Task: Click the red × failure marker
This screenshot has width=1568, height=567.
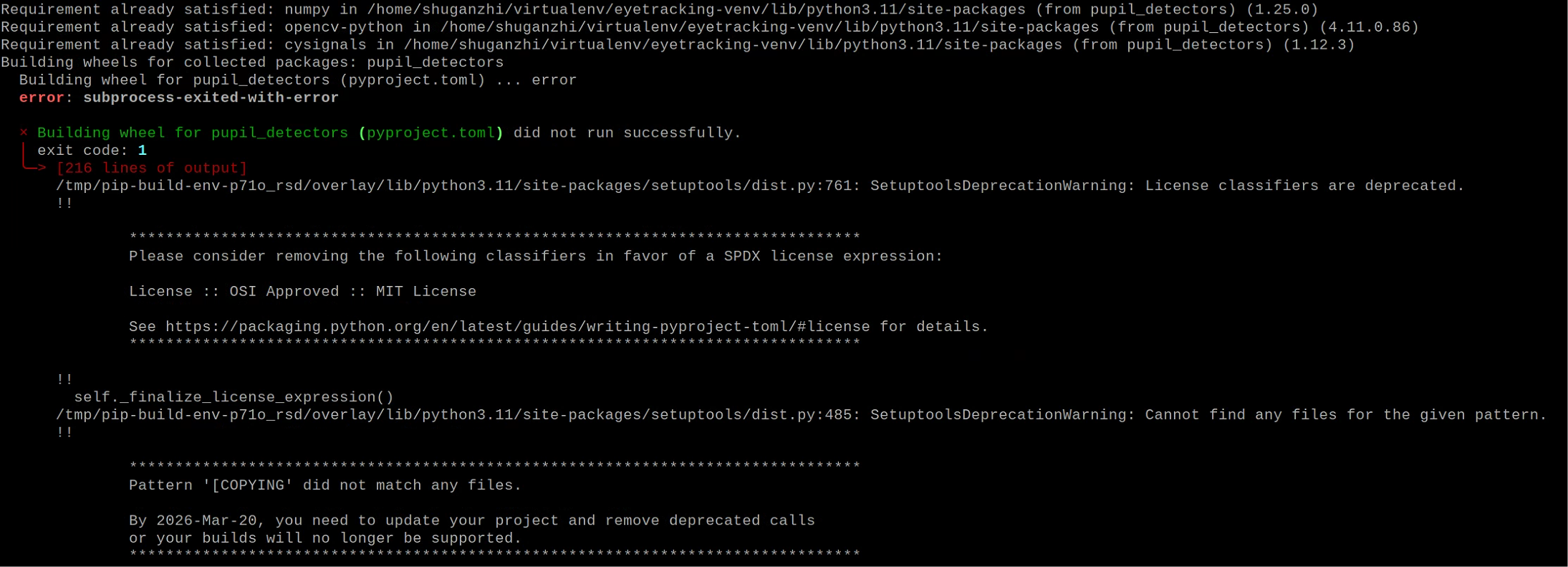Action: [x=24, y=133]
